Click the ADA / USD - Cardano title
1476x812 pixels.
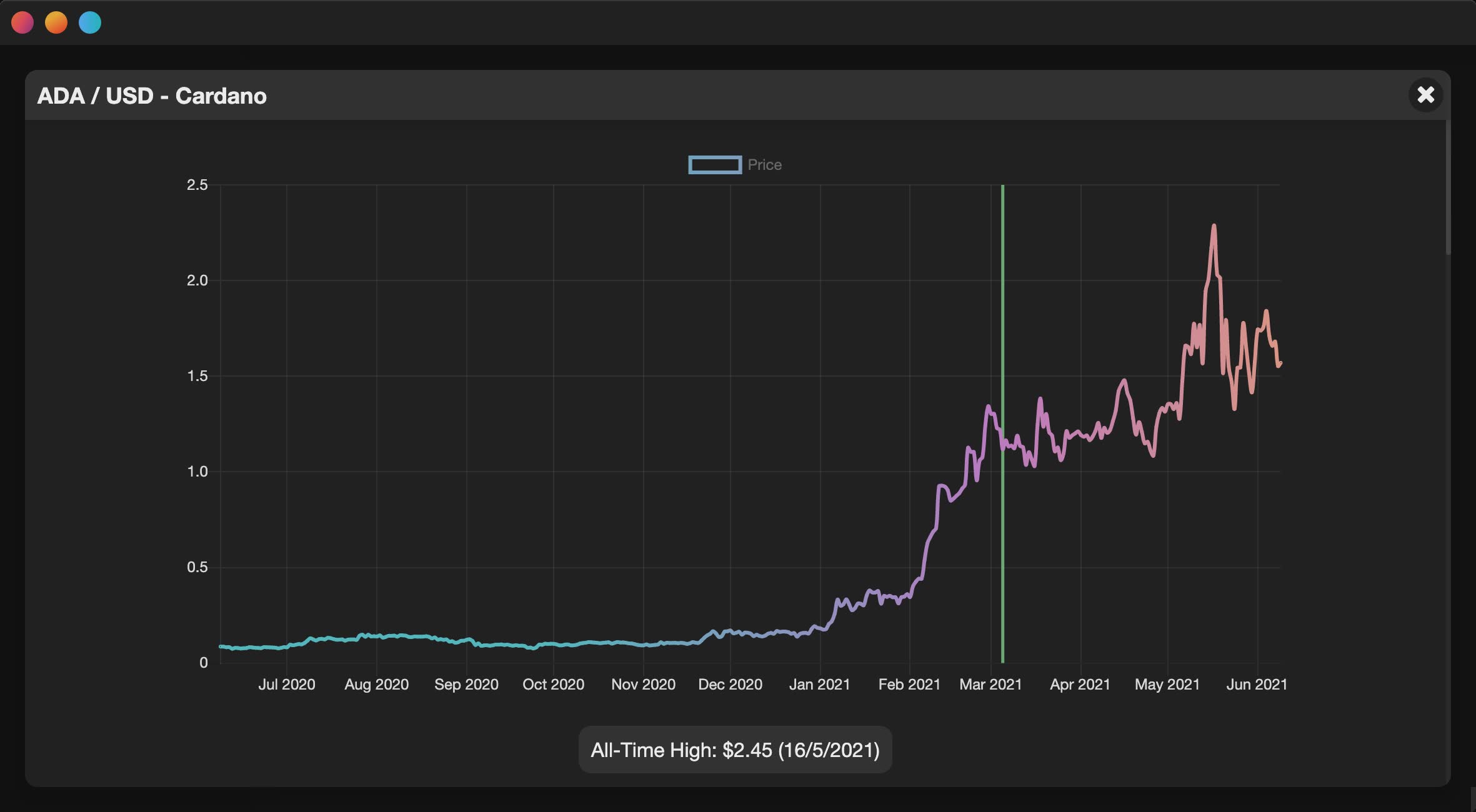tap(152, 96)
